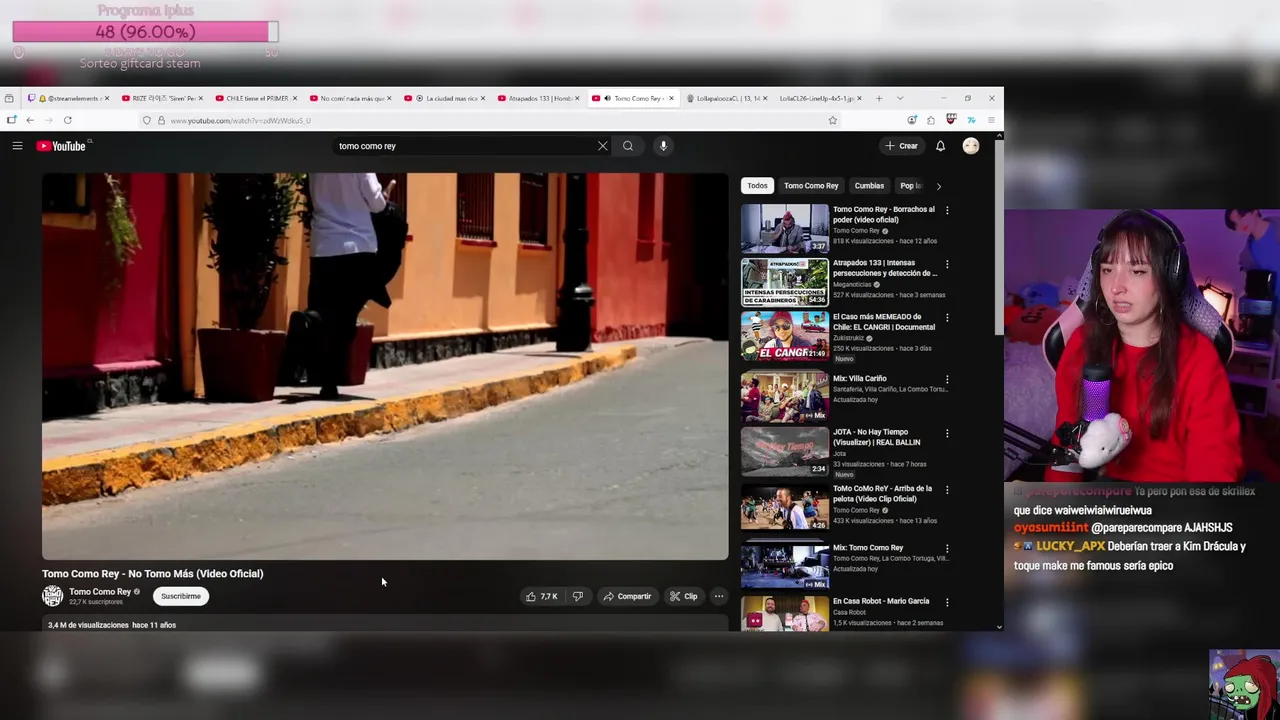Screen dimensions: 1280x720
Task: Open options for Borrachos al poder video
Action: [x=947, y=210]
